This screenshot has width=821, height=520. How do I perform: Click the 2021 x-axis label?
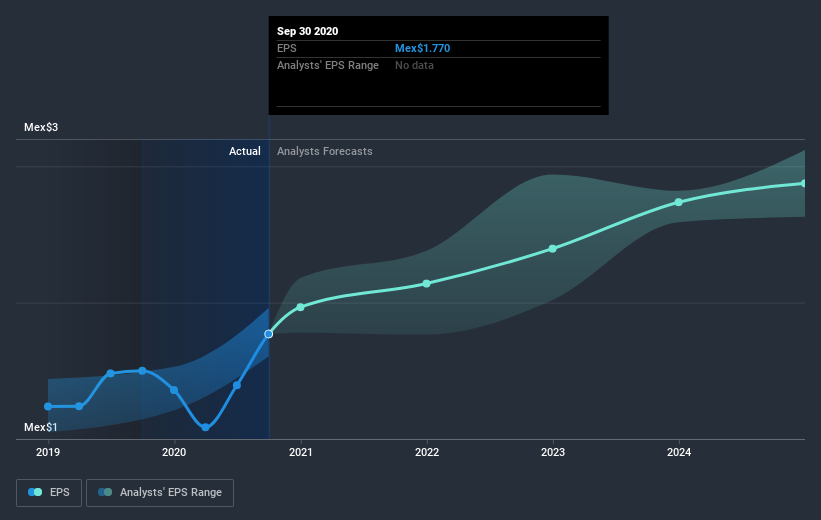pos(301,452)
